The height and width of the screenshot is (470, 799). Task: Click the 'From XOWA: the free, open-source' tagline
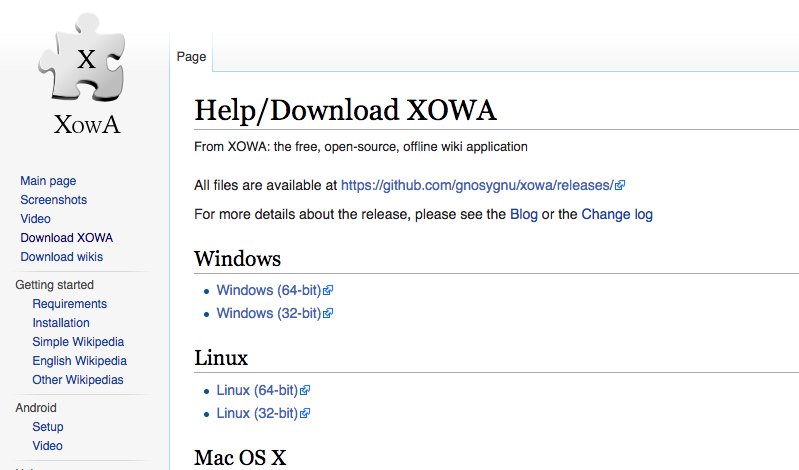tap(361, 147)
